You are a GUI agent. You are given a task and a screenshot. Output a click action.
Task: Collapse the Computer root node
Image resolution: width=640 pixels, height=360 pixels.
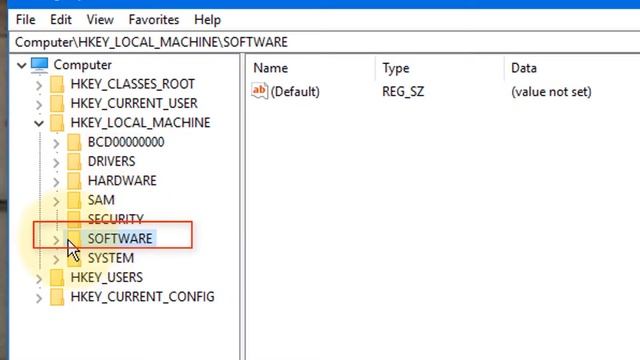[22, 65]
